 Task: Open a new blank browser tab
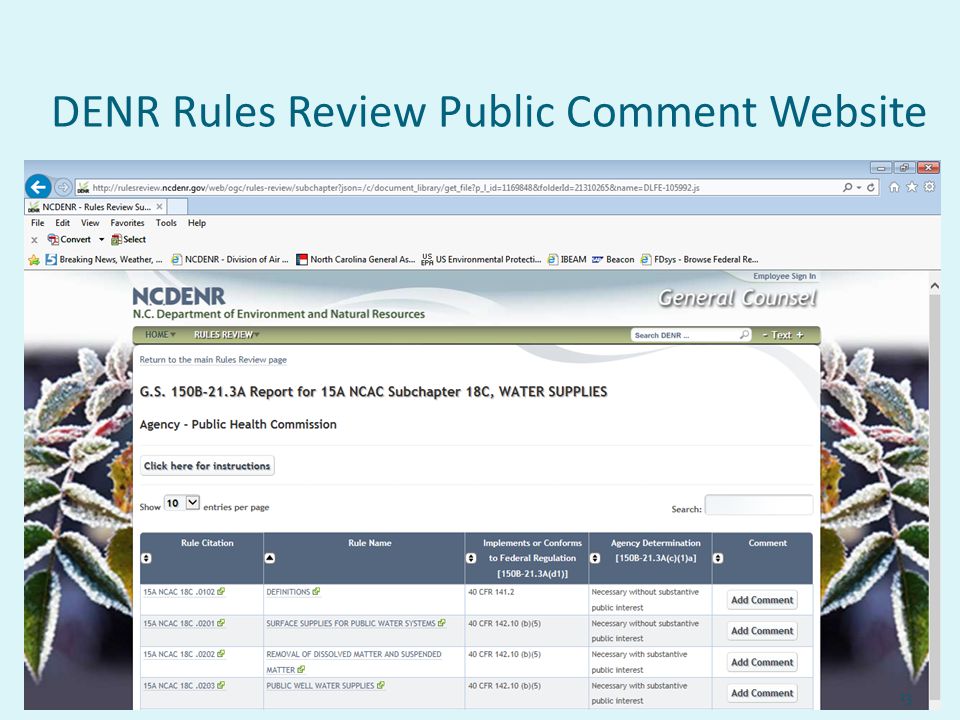point(177,207)
